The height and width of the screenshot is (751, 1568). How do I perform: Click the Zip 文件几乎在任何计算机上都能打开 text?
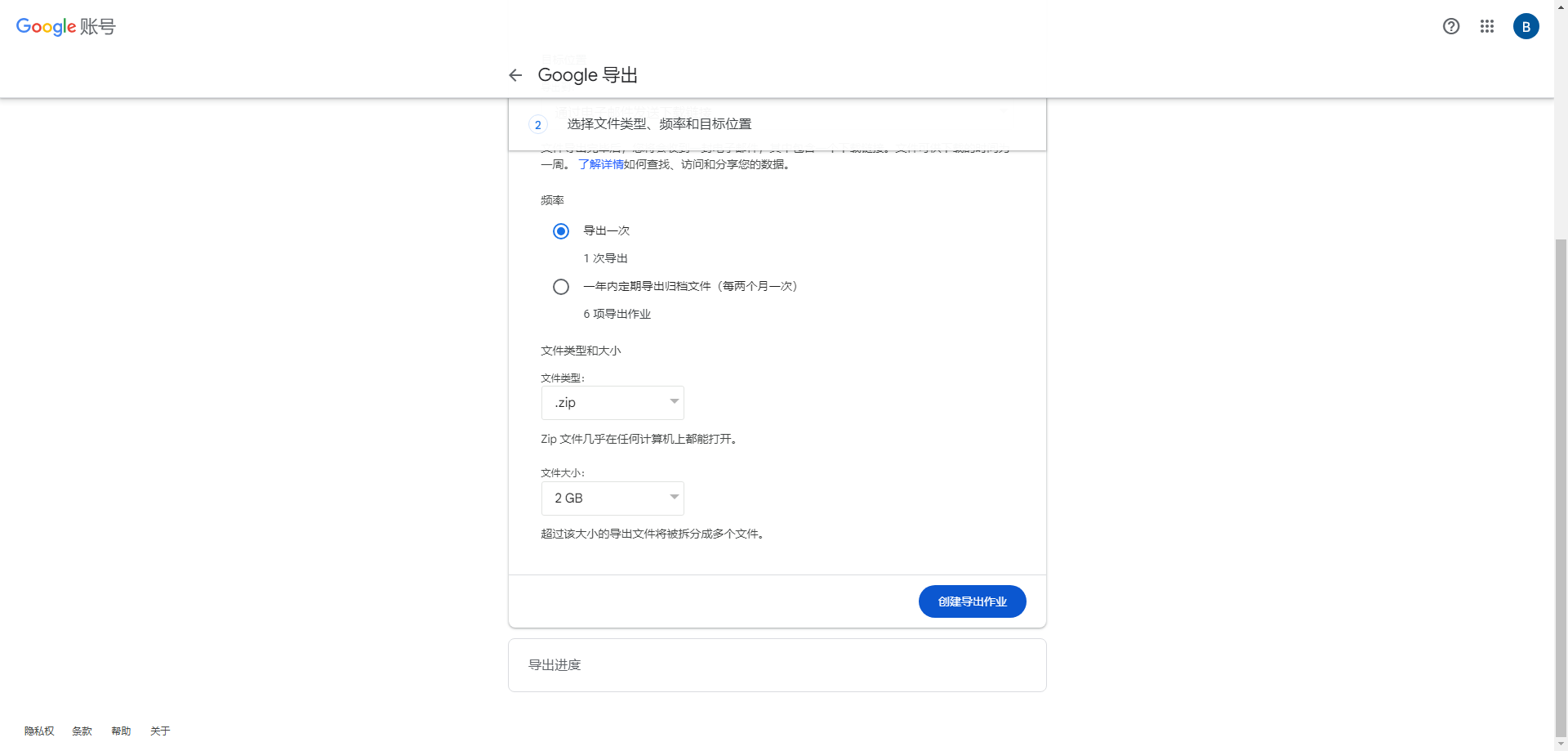click(639, 439)
